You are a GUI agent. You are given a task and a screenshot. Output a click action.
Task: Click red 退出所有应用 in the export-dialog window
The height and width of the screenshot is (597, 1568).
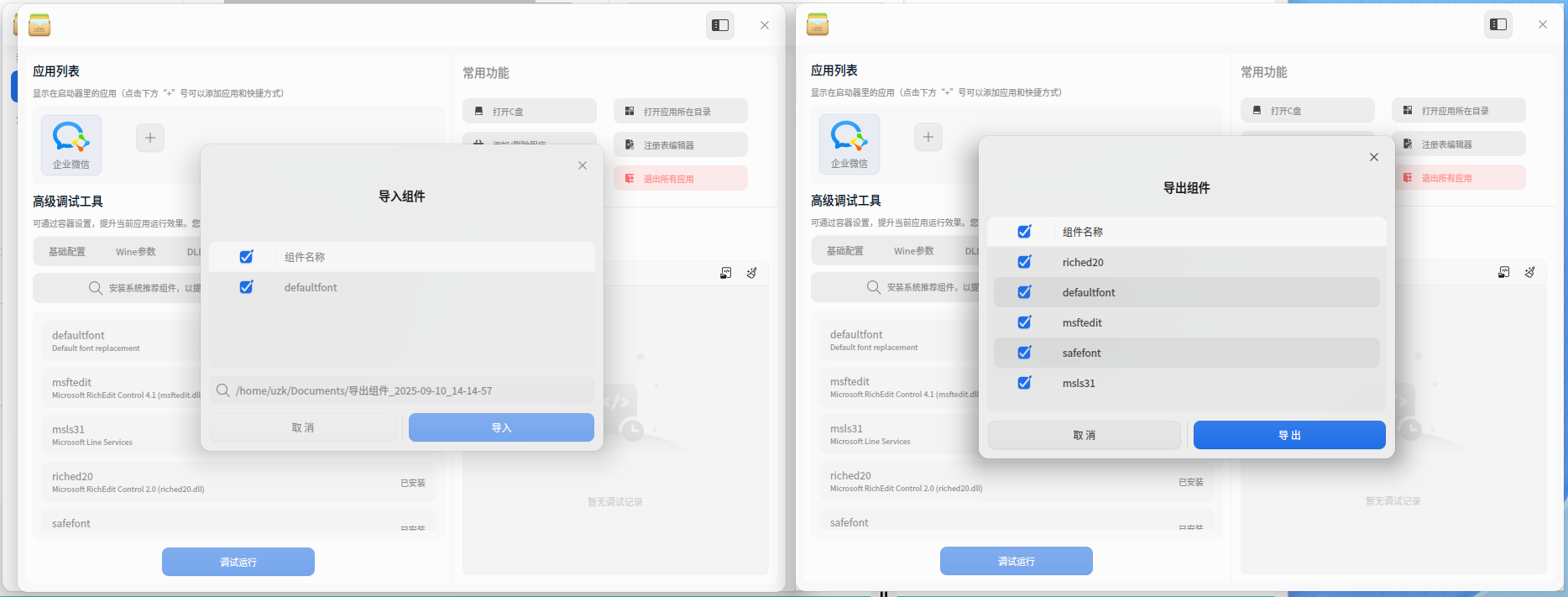click(x=1459, y=177)
